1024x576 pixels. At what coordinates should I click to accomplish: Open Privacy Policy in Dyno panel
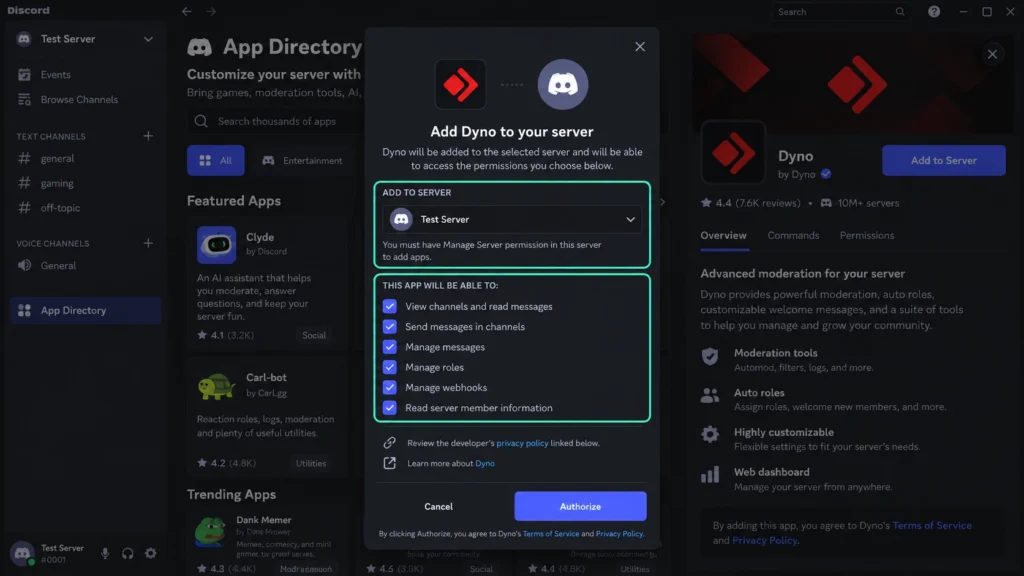coord(764,540)
